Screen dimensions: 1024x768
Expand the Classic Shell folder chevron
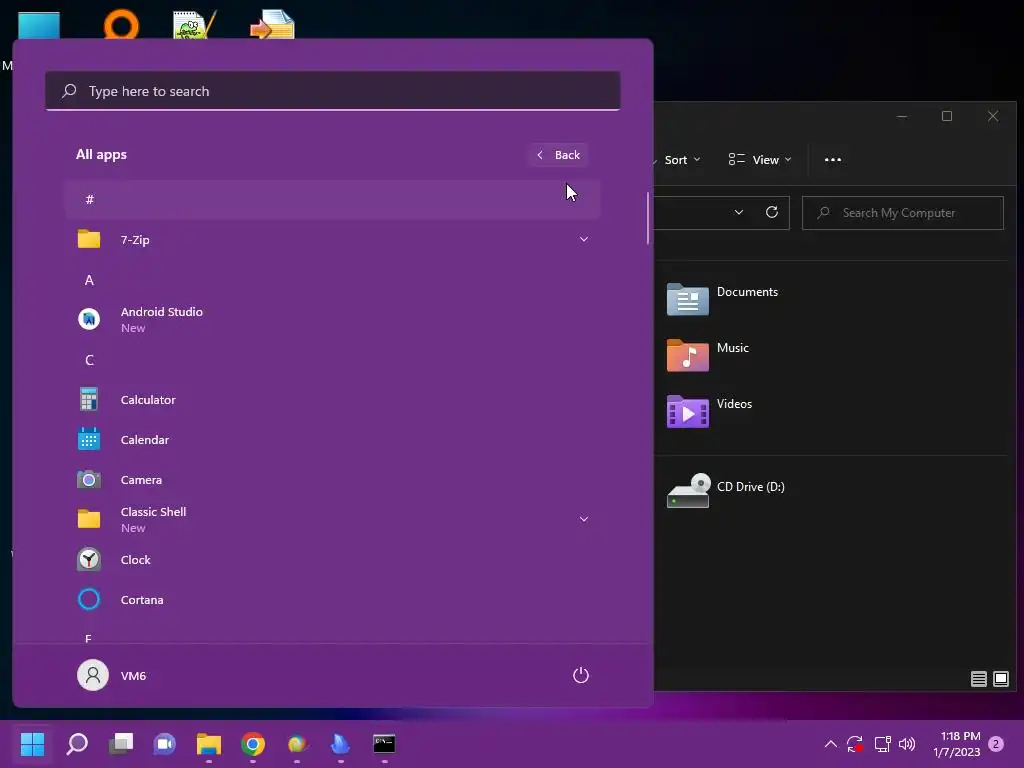click(x=584, y=519)
